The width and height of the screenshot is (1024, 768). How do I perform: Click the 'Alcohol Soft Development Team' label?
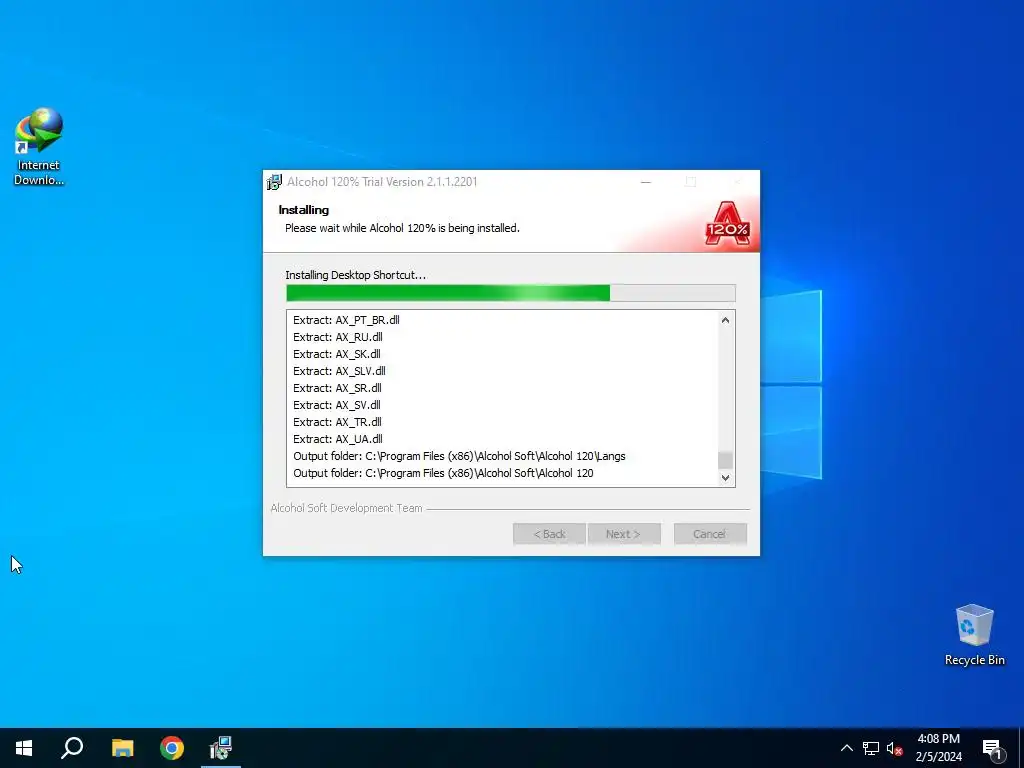[346, 508]
